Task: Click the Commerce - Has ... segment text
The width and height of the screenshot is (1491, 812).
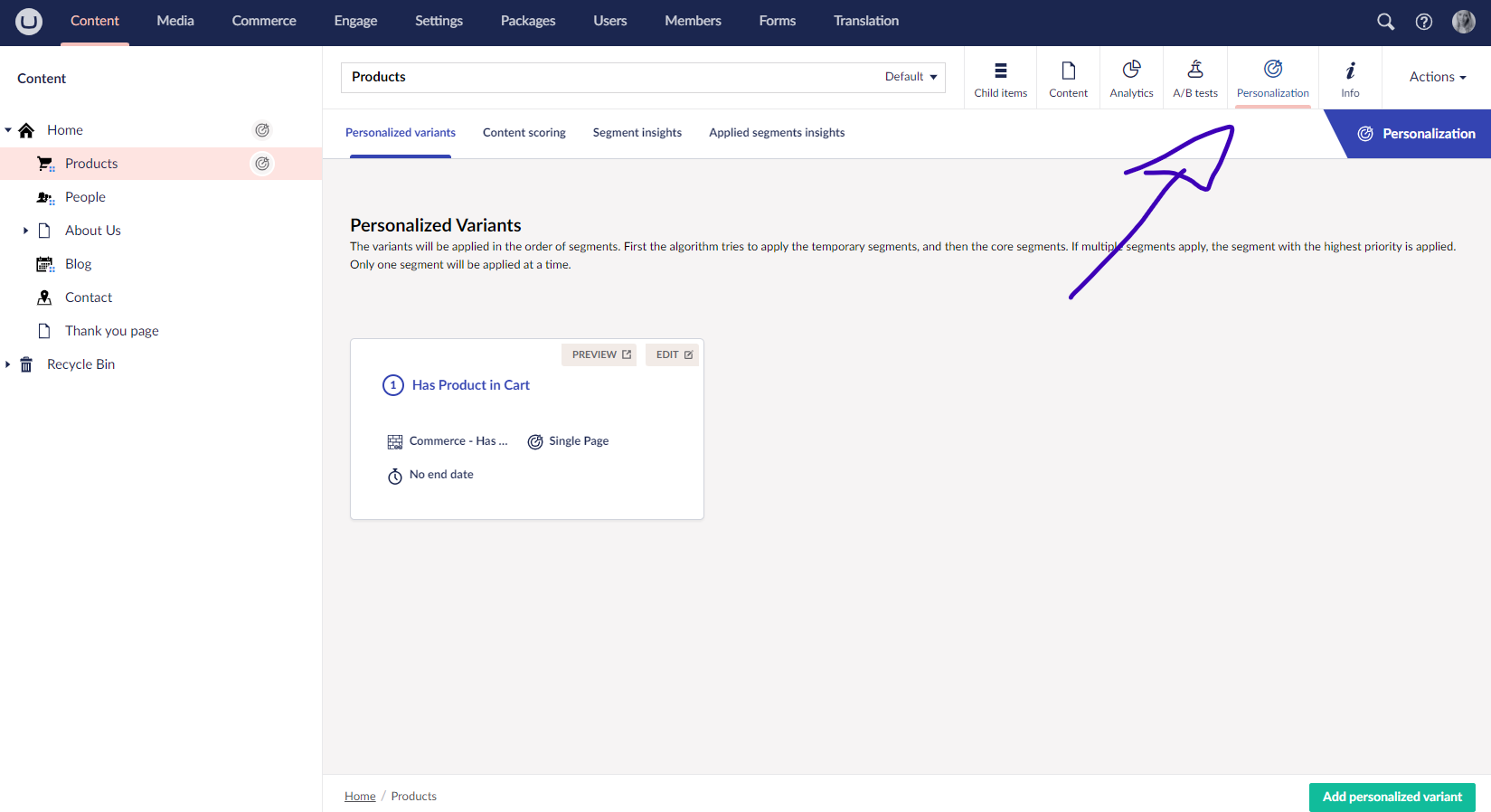Action: tap(458, 441)
